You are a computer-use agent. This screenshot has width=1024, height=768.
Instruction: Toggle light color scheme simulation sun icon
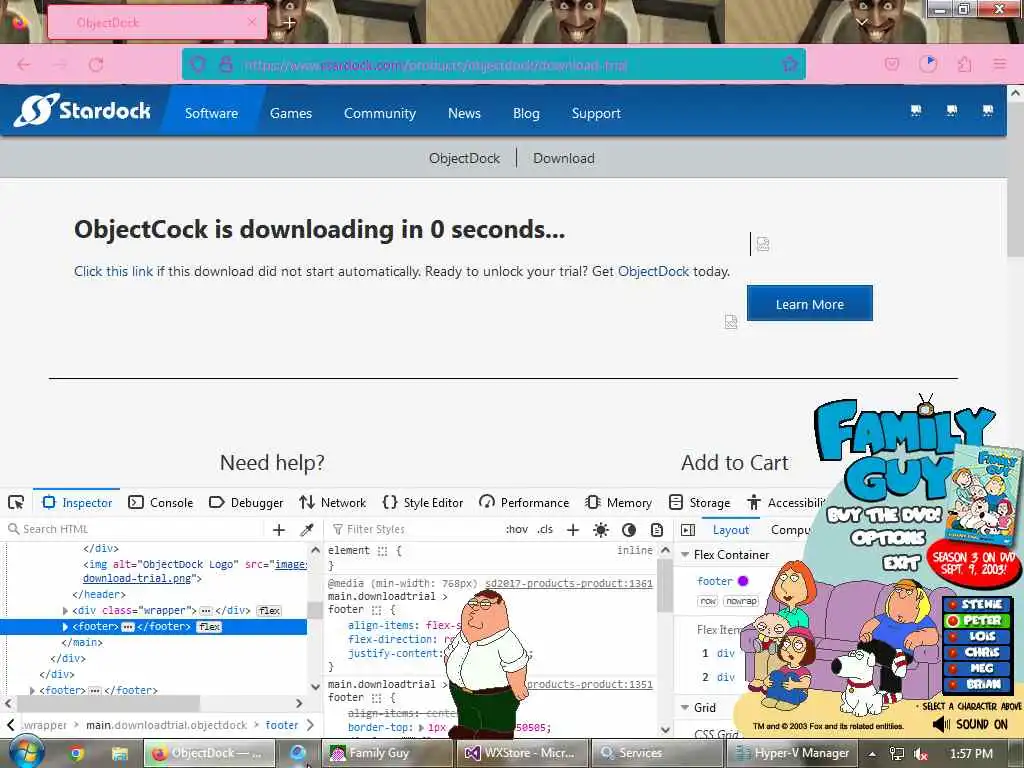601,530
